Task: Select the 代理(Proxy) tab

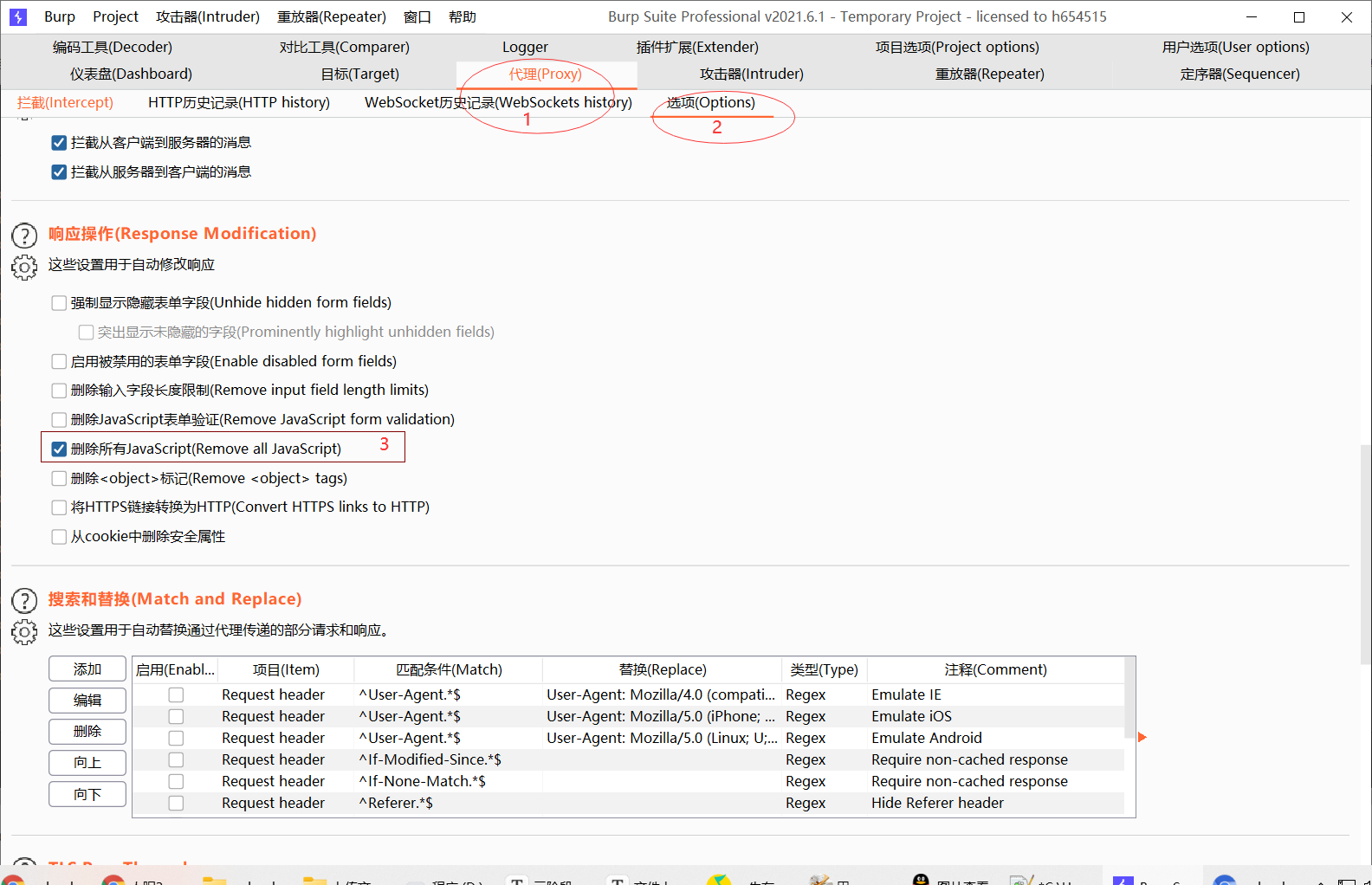Action: pyautogui.click(x=546, y=74)
